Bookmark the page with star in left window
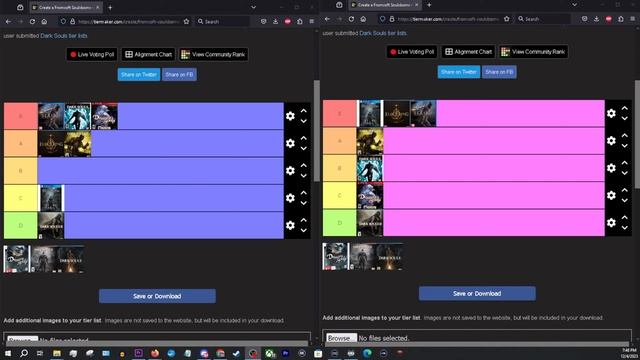The height and width of the screenshot is (360, 640). 187,21
